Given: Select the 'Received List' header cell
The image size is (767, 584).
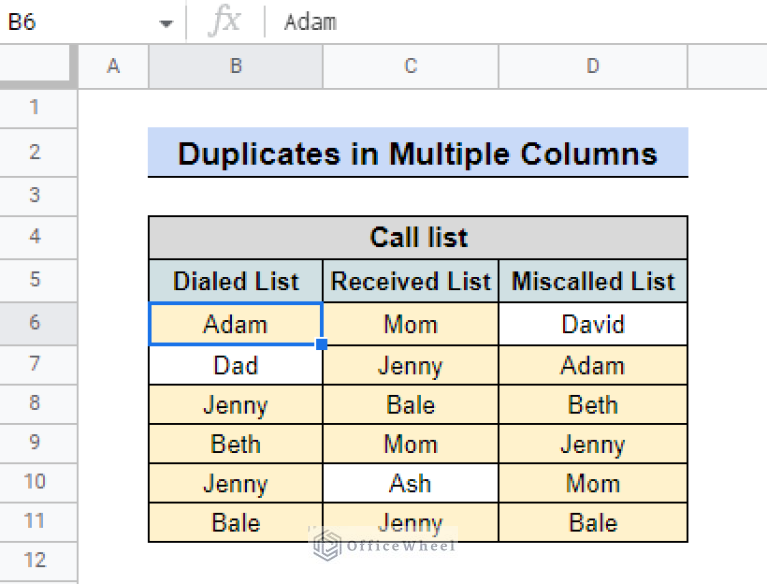Looking at the screenshot, I should tap(410, 281).
